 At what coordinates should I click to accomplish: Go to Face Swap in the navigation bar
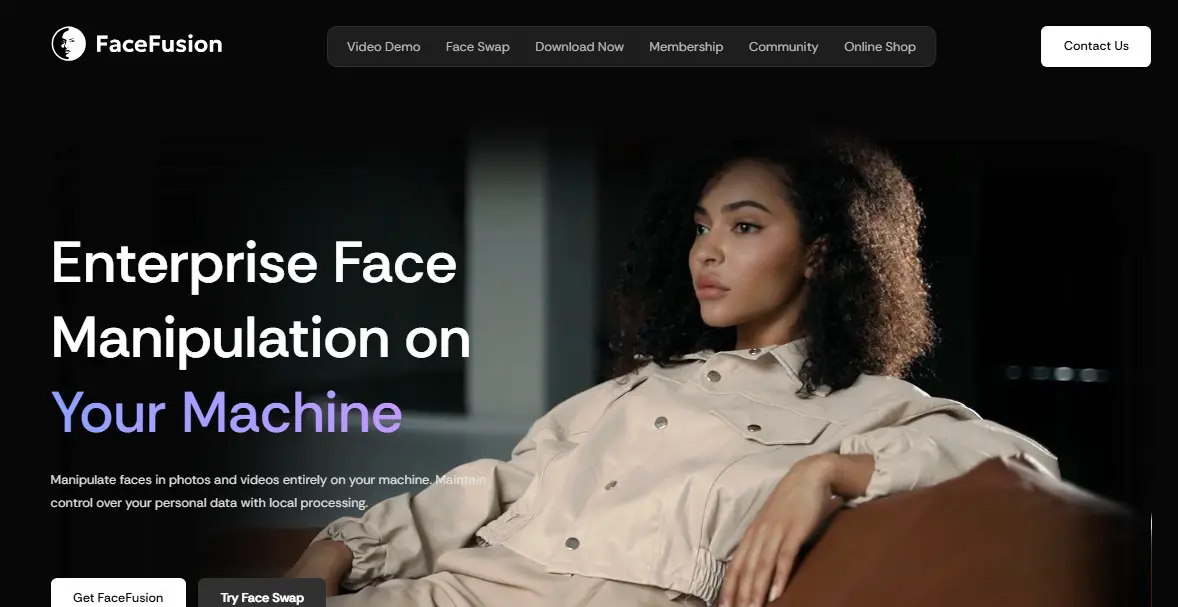point(477,47)
